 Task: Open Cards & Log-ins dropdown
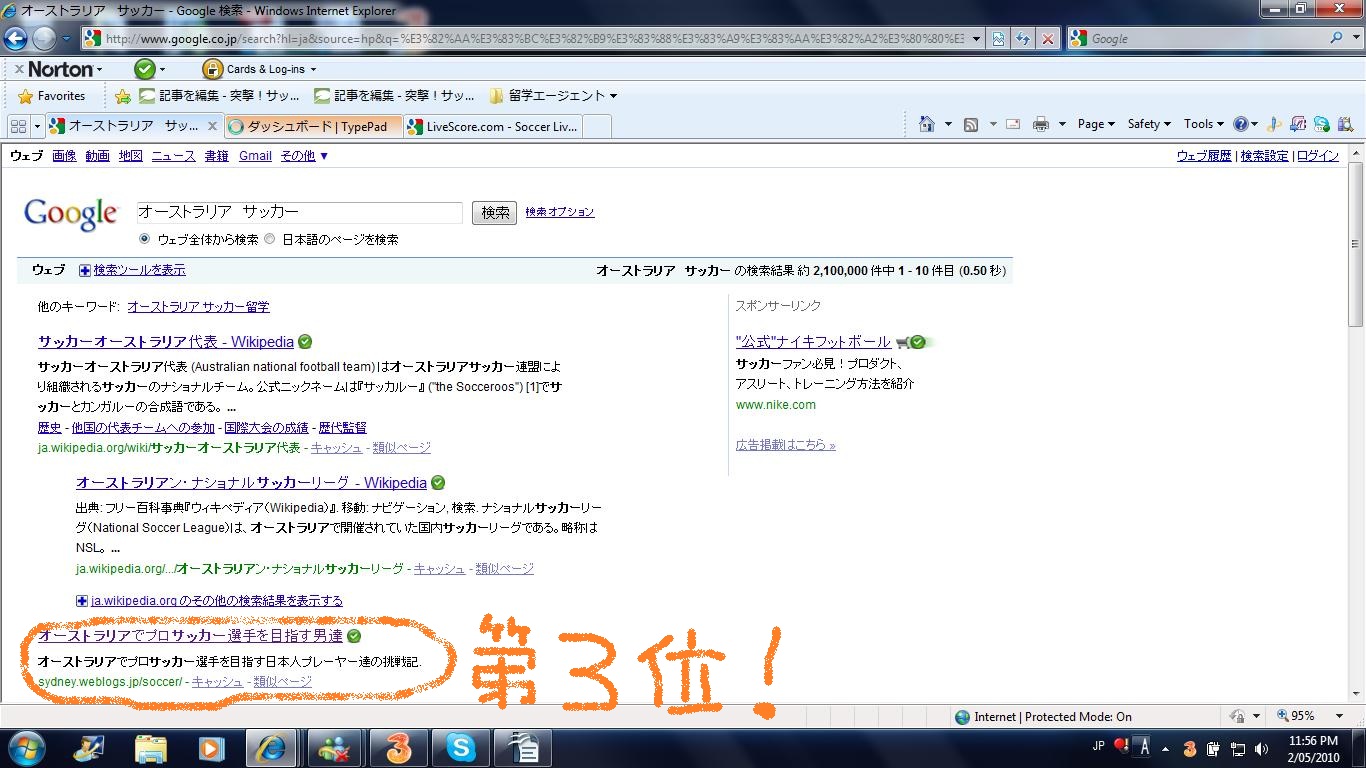point(313,70)
